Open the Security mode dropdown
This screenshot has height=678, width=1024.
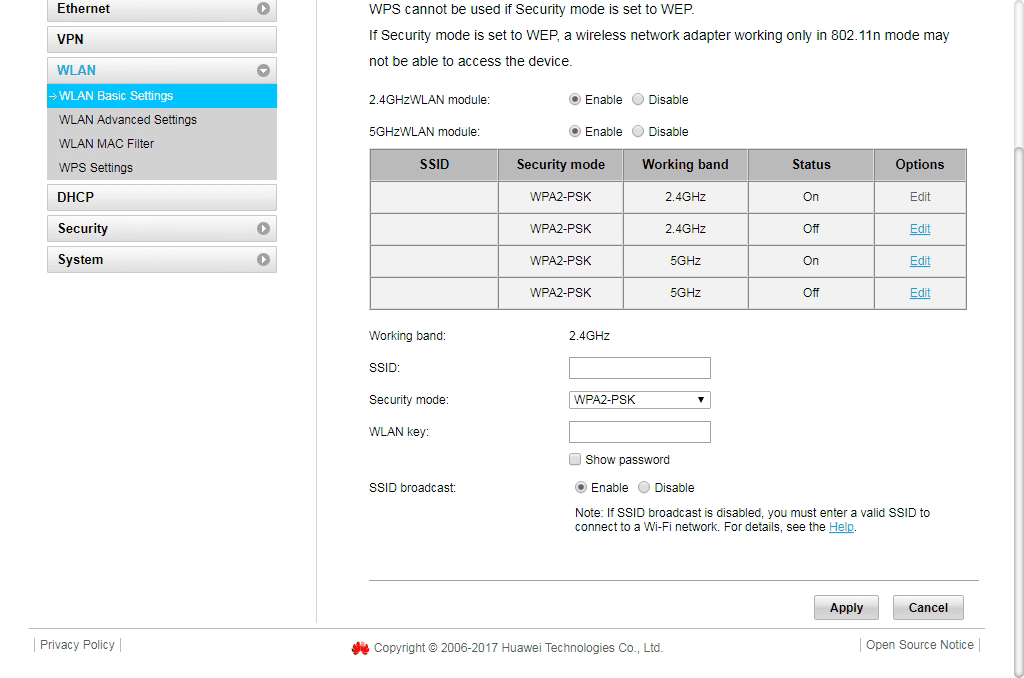[639, 400]
